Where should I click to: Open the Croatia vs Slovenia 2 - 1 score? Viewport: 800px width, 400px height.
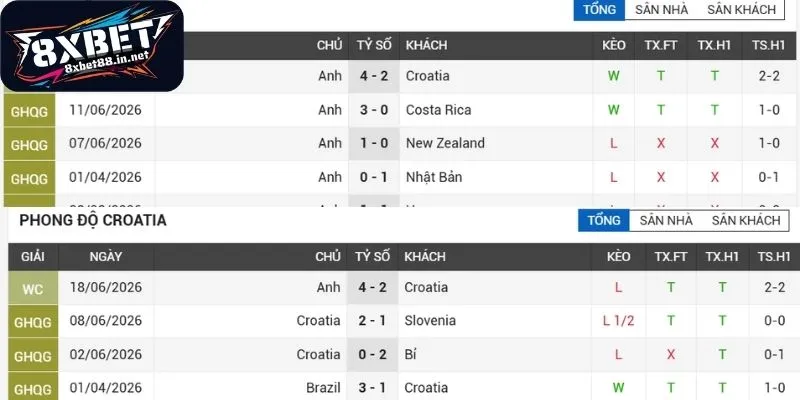pyautogui.click(x=372, y=321)
